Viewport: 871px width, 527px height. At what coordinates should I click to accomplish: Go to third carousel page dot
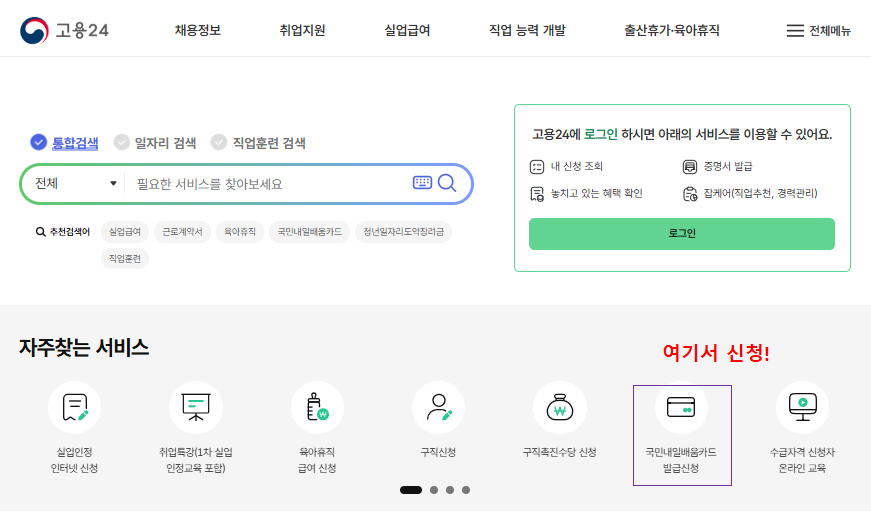450,490
